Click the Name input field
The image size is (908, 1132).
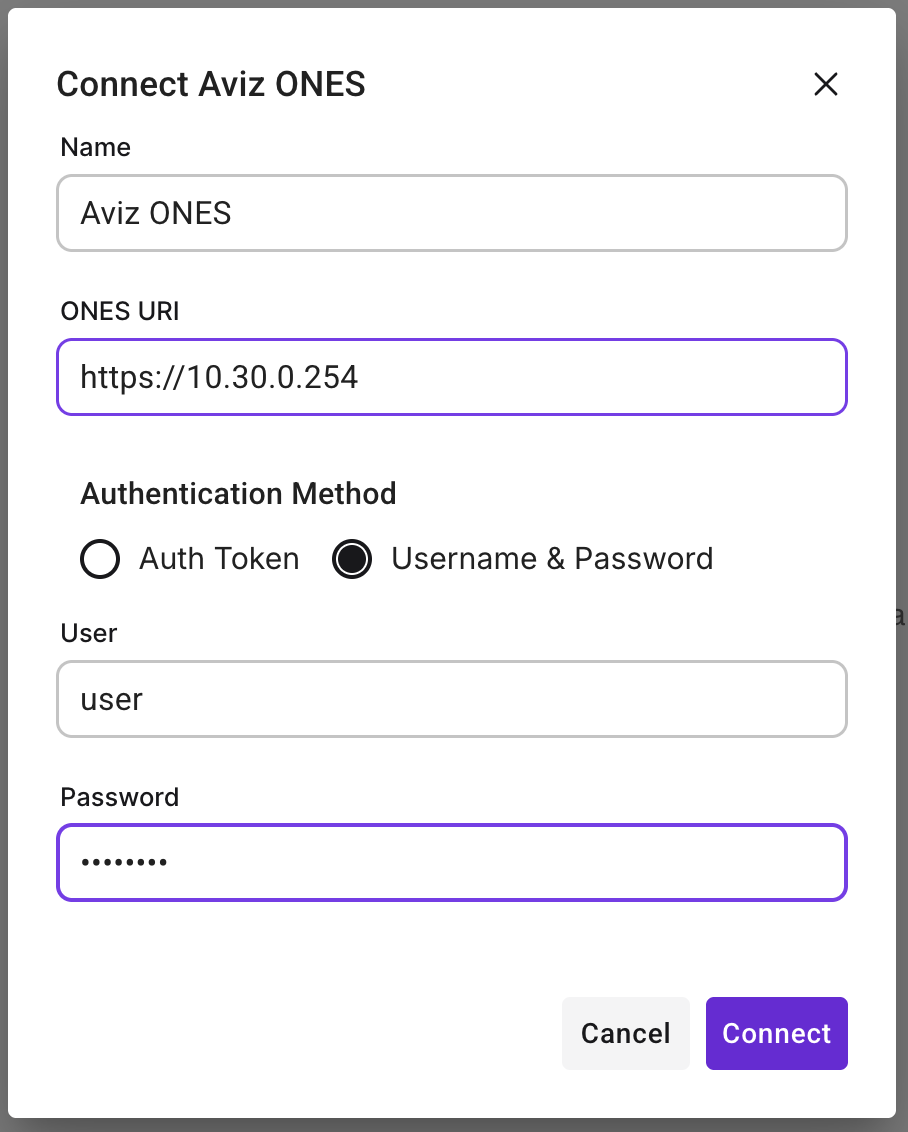pos(452,213)
